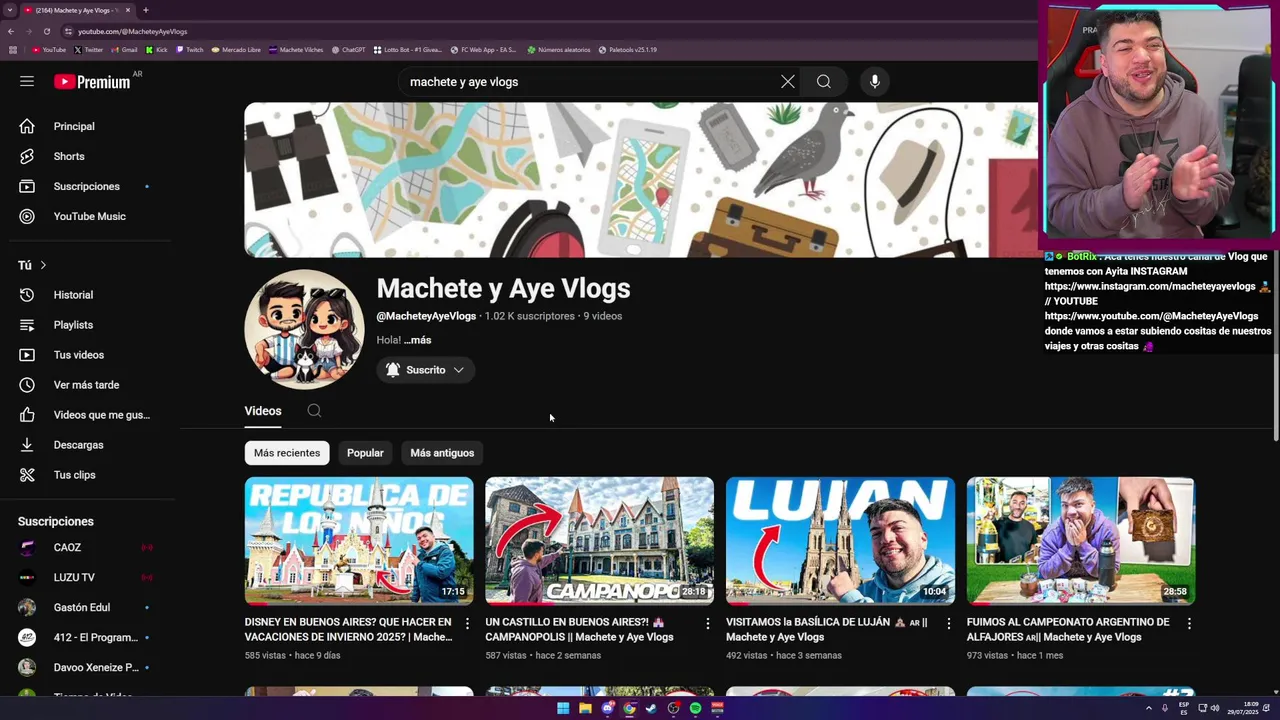1280x720 pixels.
Task: Clear the search box text
Action: pyautogui.click(x=788, y=82)
